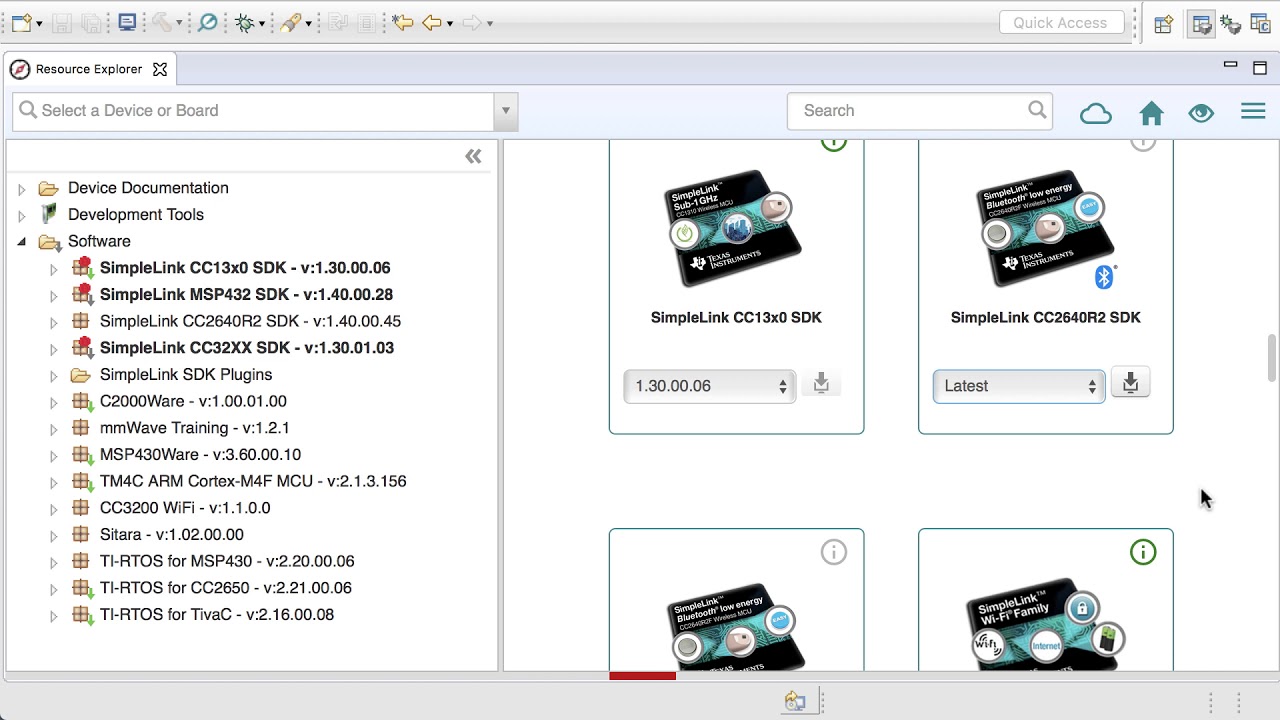
Task: Click the flashlight search icon in toolbar
Action: (290, 22)
